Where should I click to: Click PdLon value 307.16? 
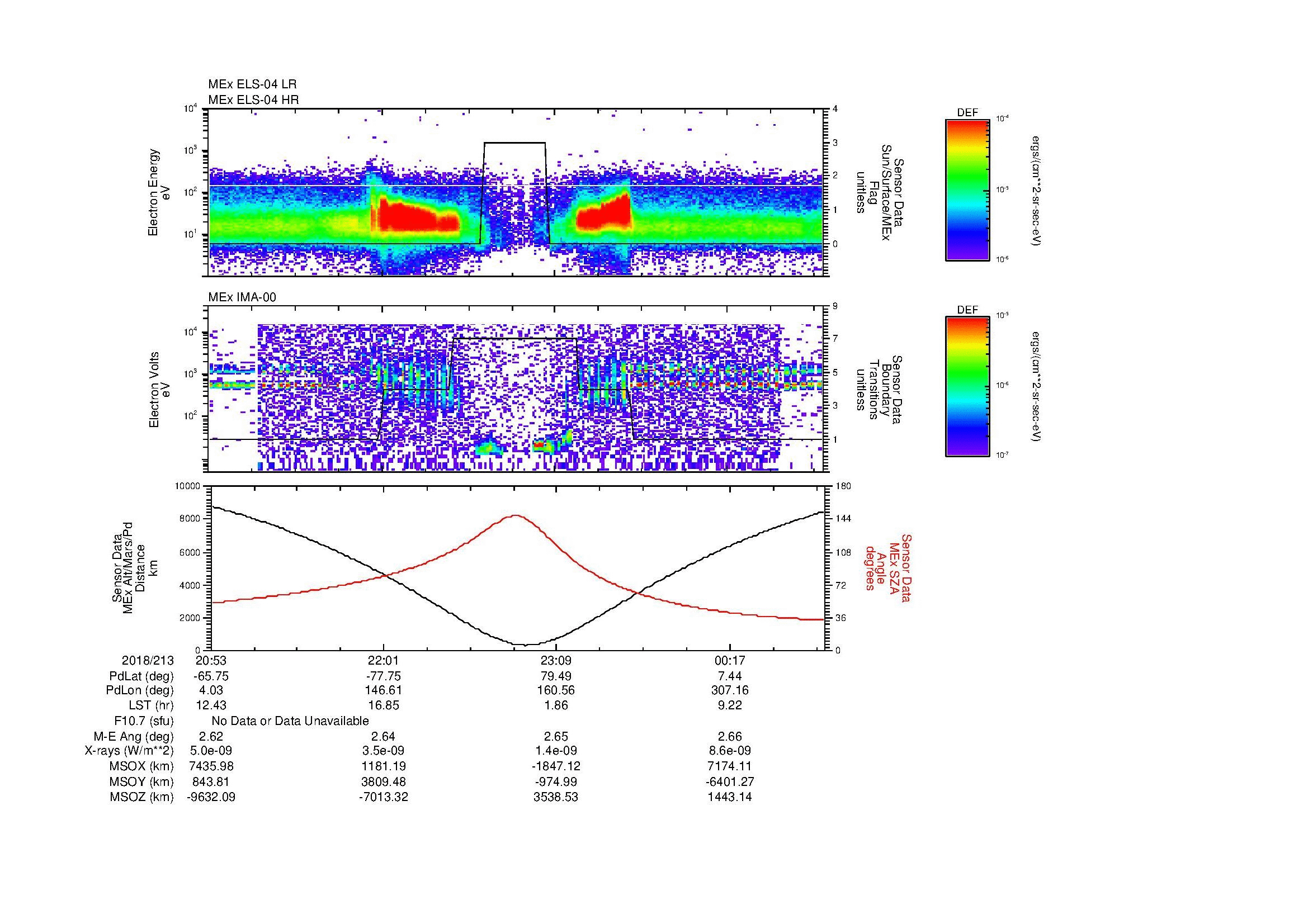(730, 690)
